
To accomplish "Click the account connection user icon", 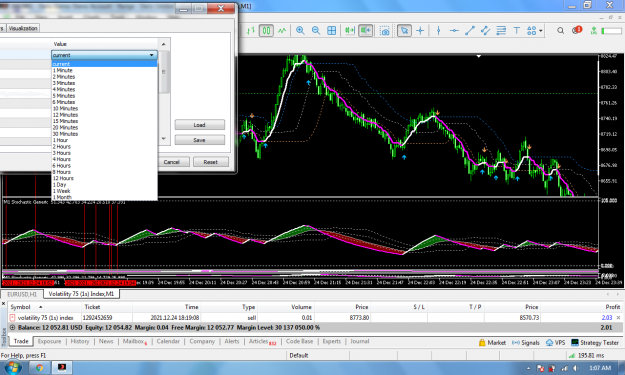I will pos(594,31).
